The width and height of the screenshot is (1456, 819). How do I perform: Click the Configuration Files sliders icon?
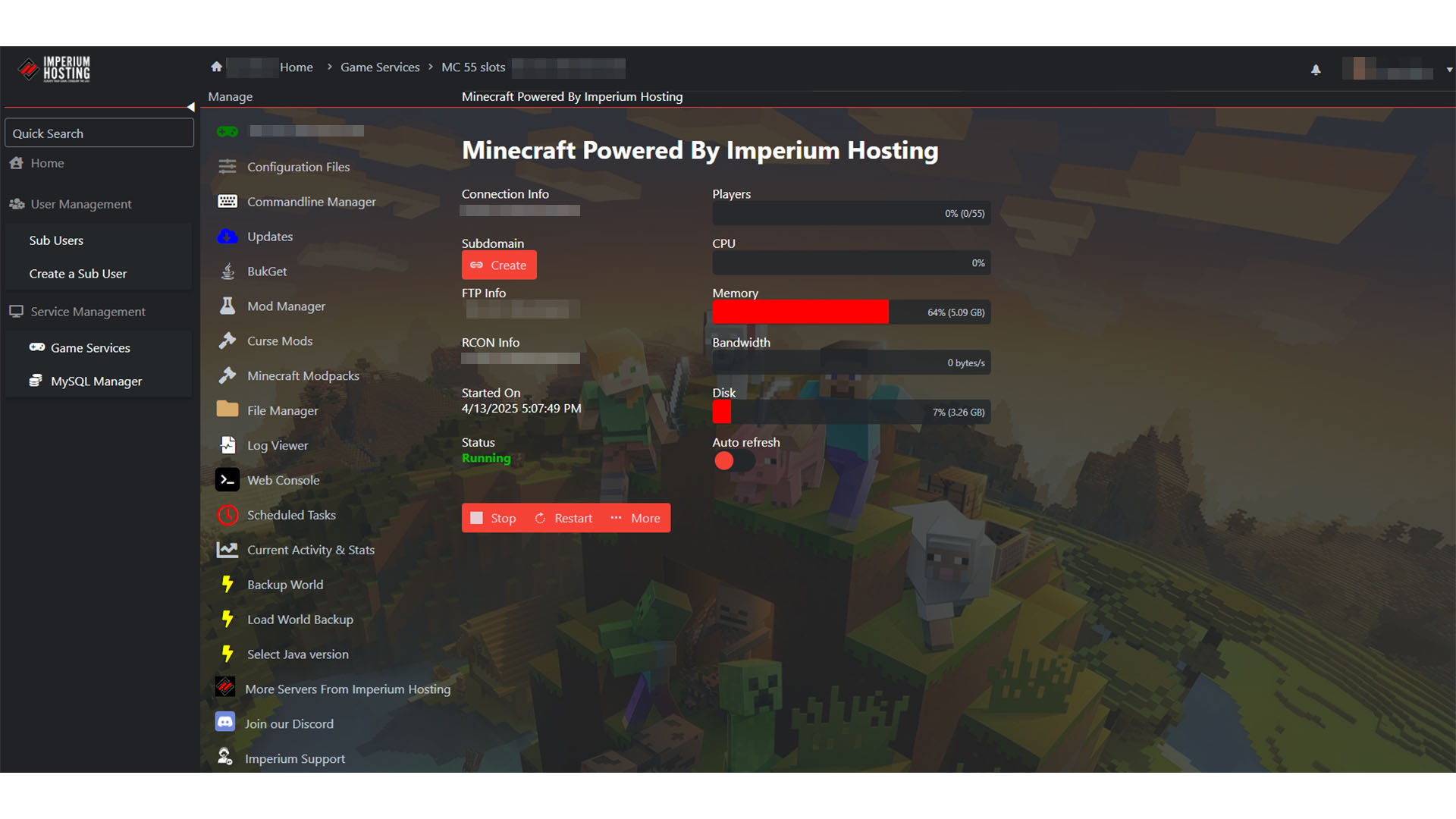[x=227, y=167]
